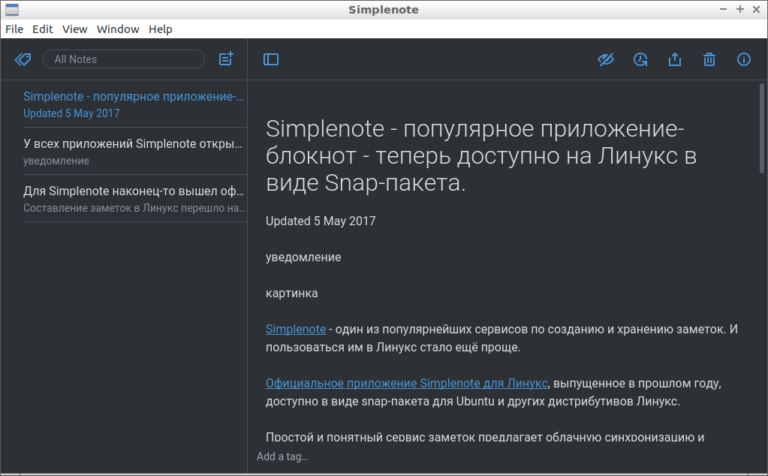Open the tags menu icon
768x476 pixels.
point(23,59)
